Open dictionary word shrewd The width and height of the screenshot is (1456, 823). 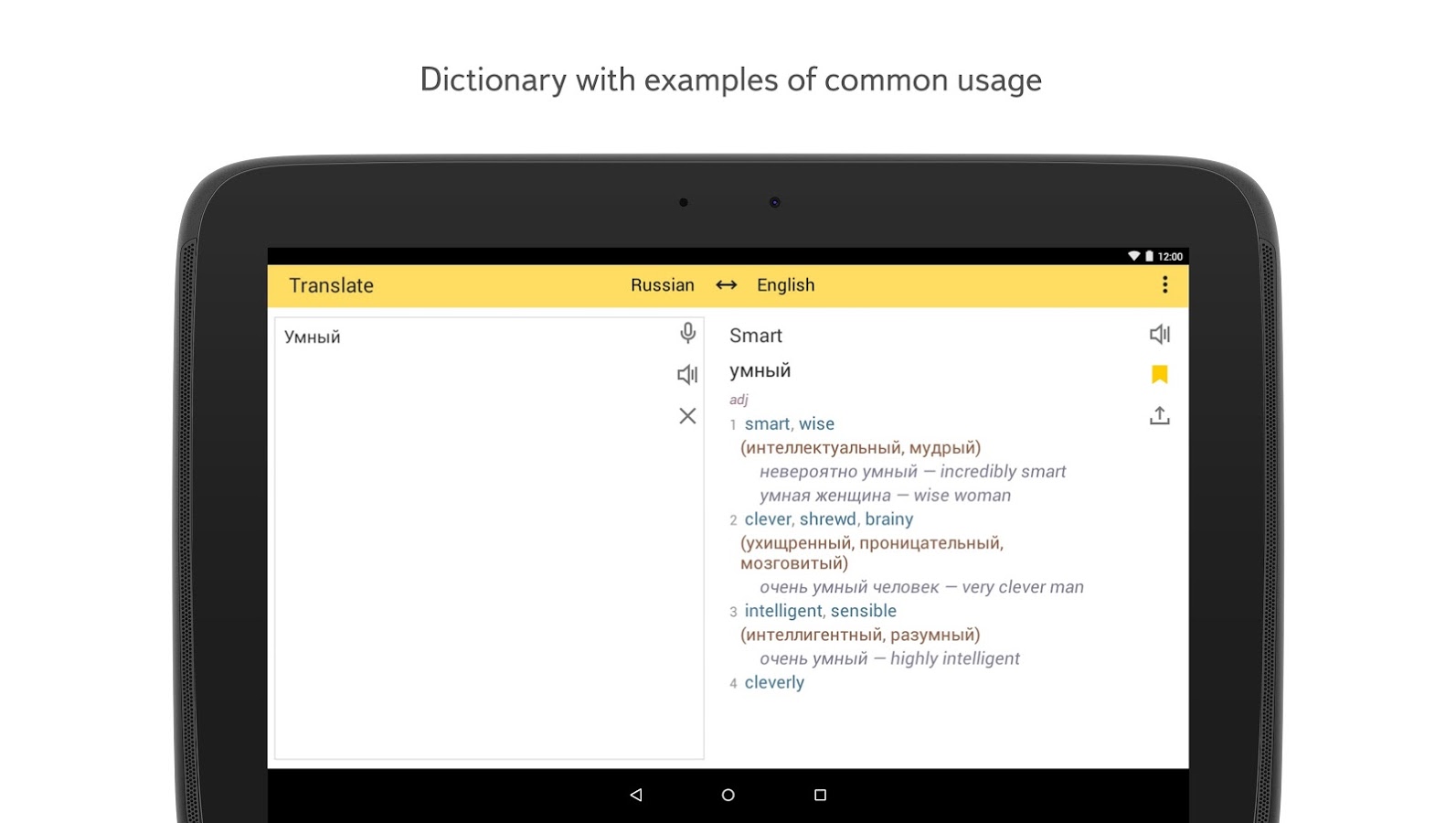828,519
